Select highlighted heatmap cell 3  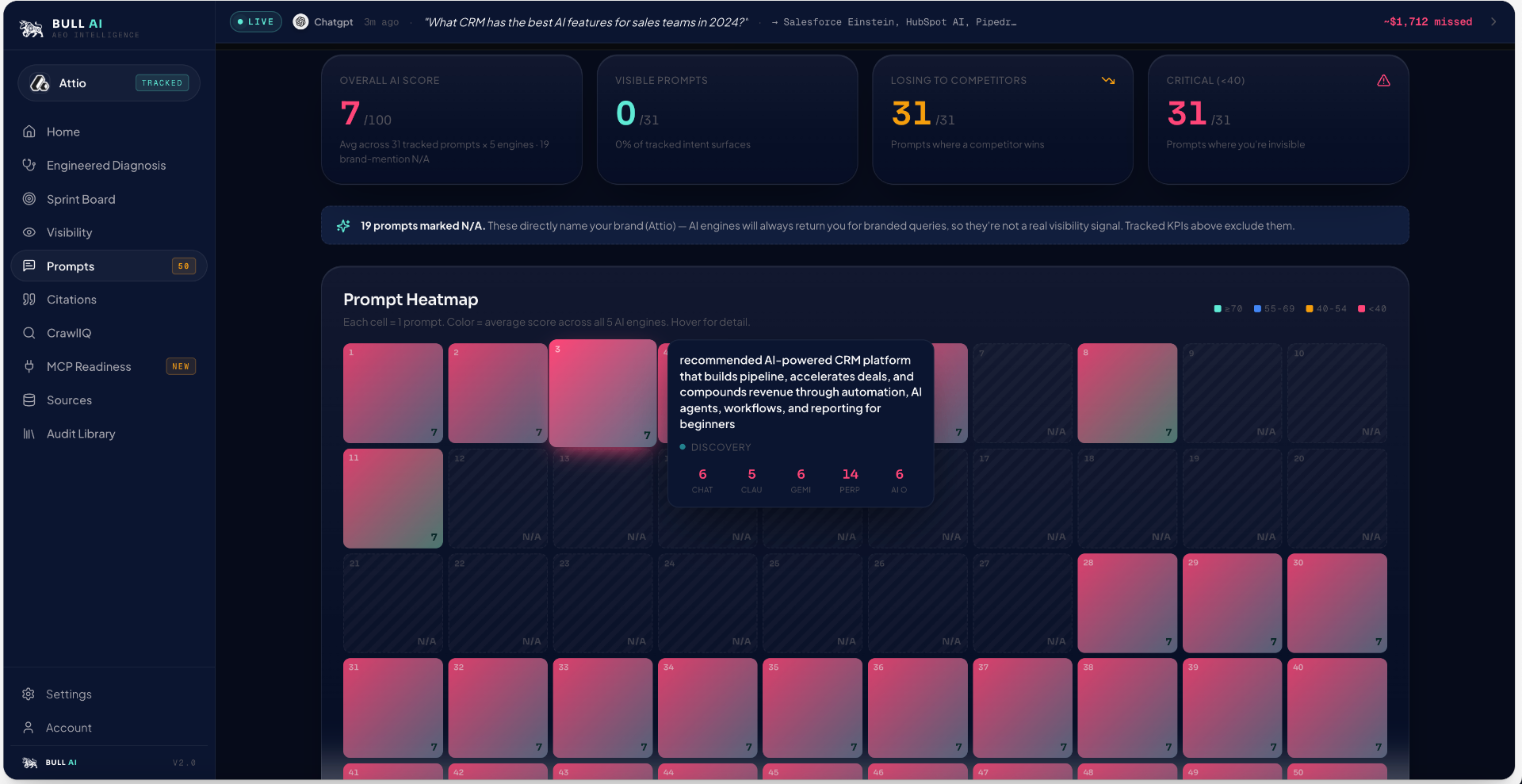click(x=602, y=393)
